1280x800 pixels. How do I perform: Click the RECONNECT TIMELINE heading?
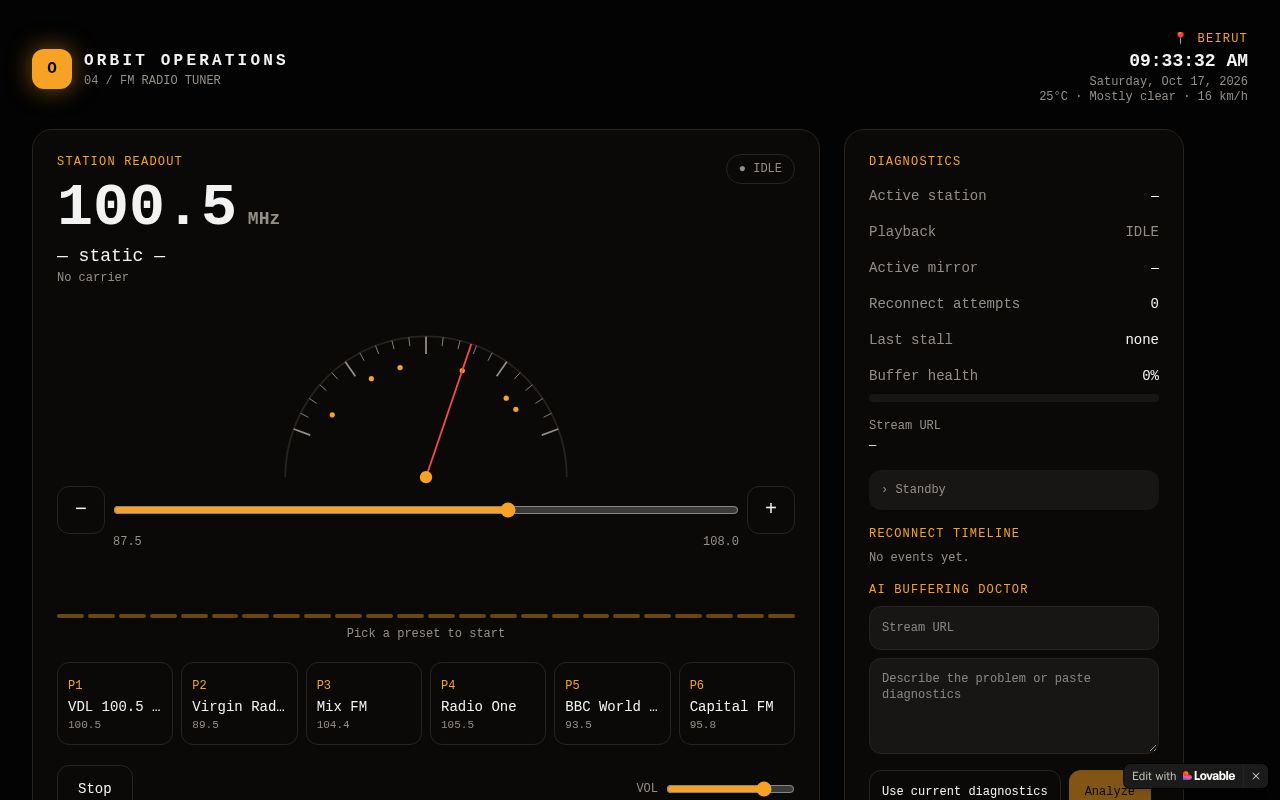944,534
